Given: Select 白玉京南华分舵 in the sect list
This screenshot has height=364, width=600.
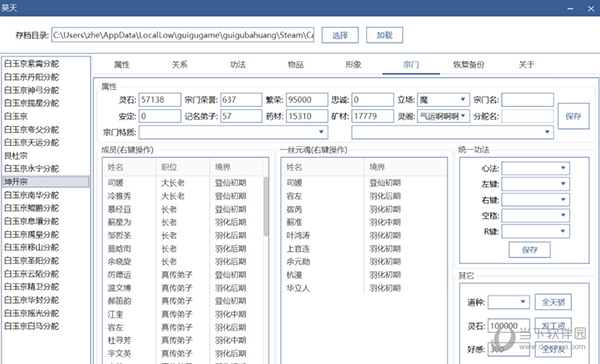Looking at the screenshot, I should (45, 195).
